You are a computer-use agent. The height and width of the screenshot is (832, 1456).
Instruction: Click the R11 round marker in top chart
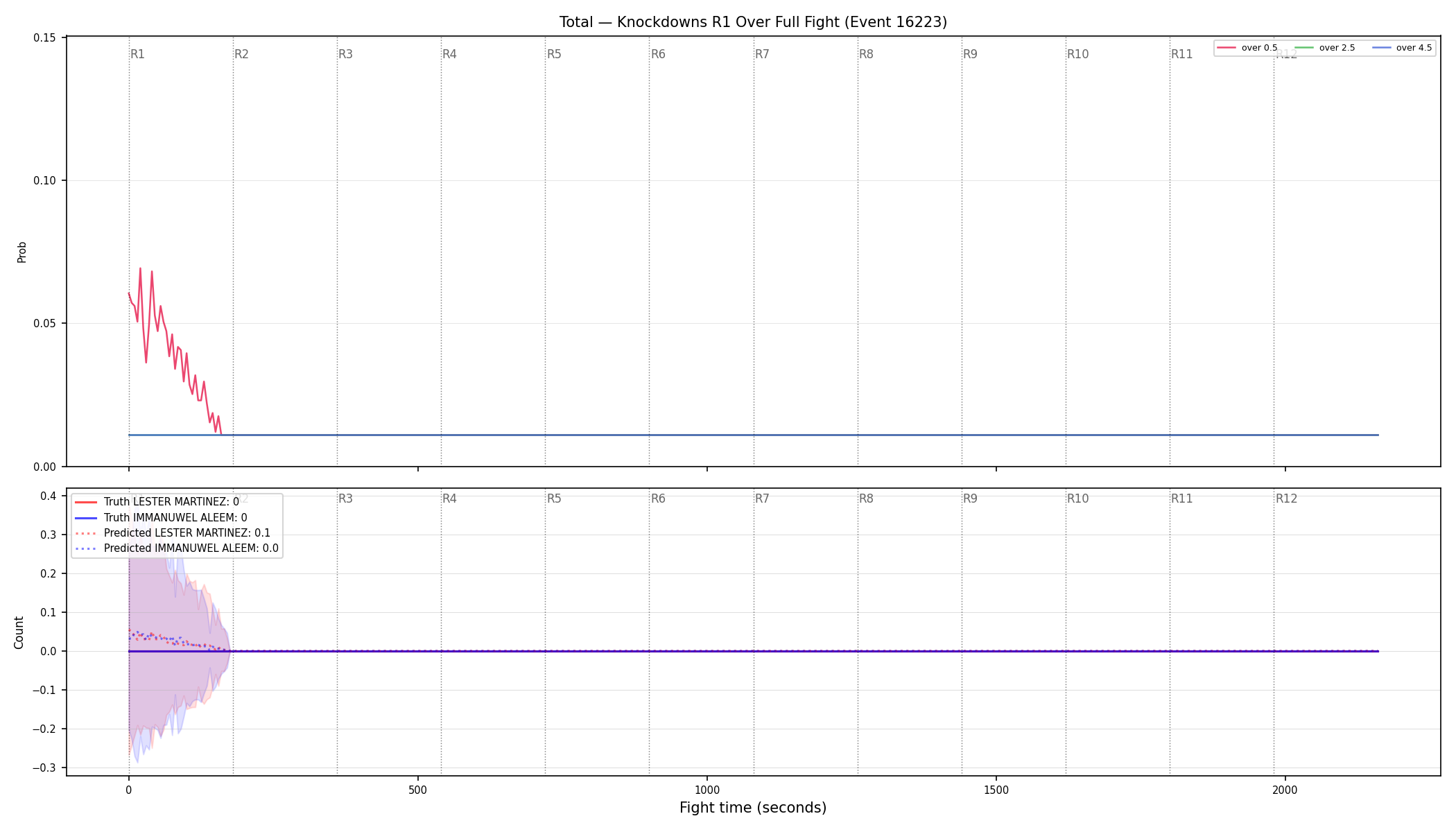1181,54
